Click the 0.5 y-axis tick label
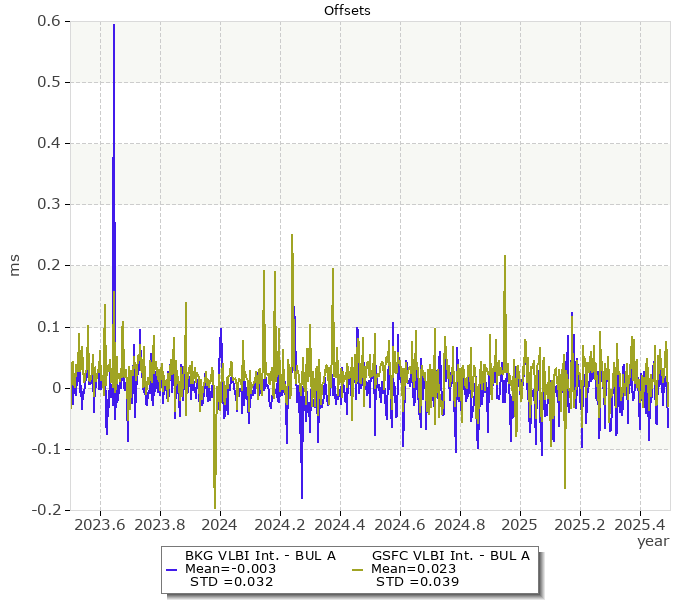The height and width of the screenshot is (600, 700). click(49, 82)
